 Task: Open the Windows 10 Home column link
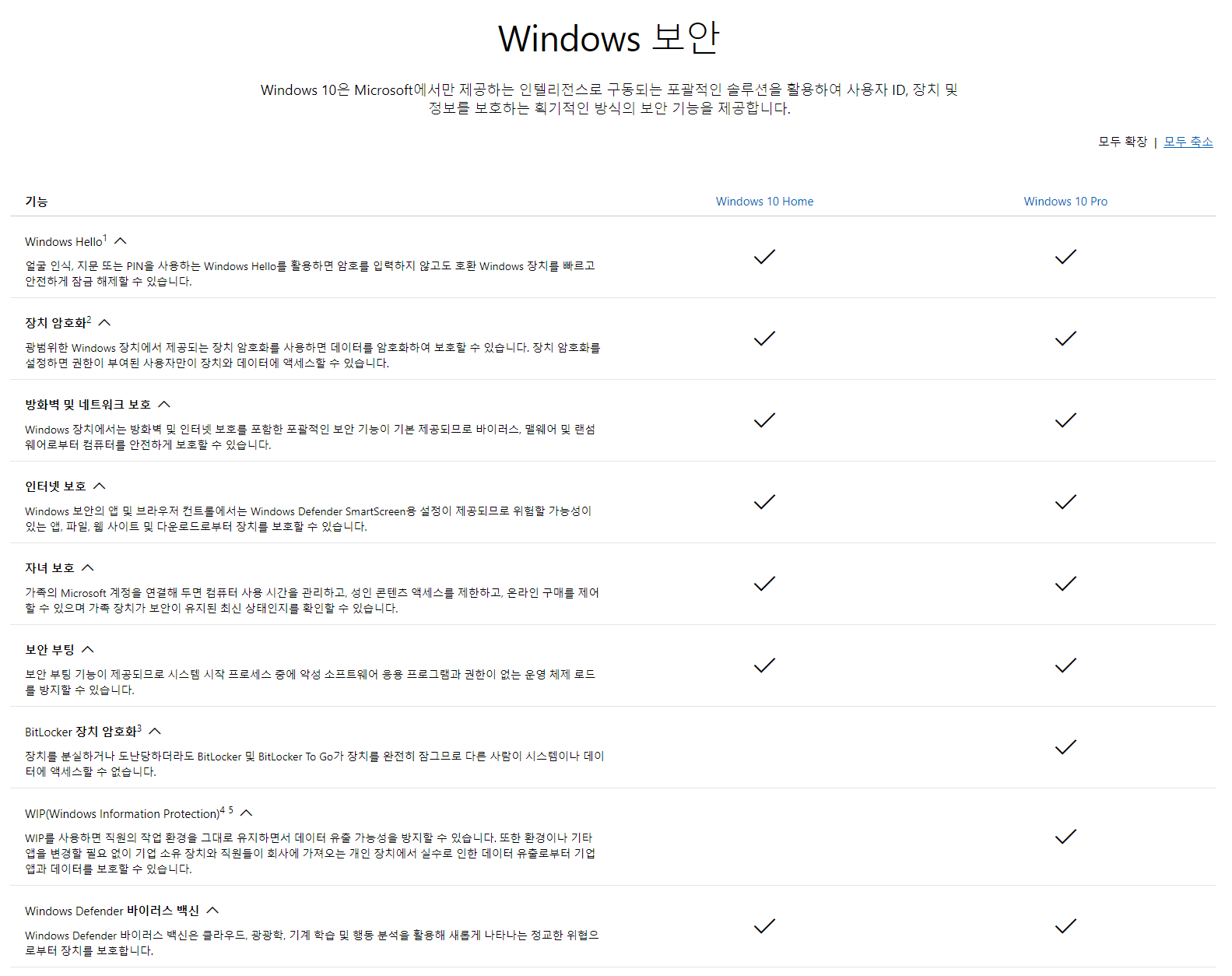(764, 202)
